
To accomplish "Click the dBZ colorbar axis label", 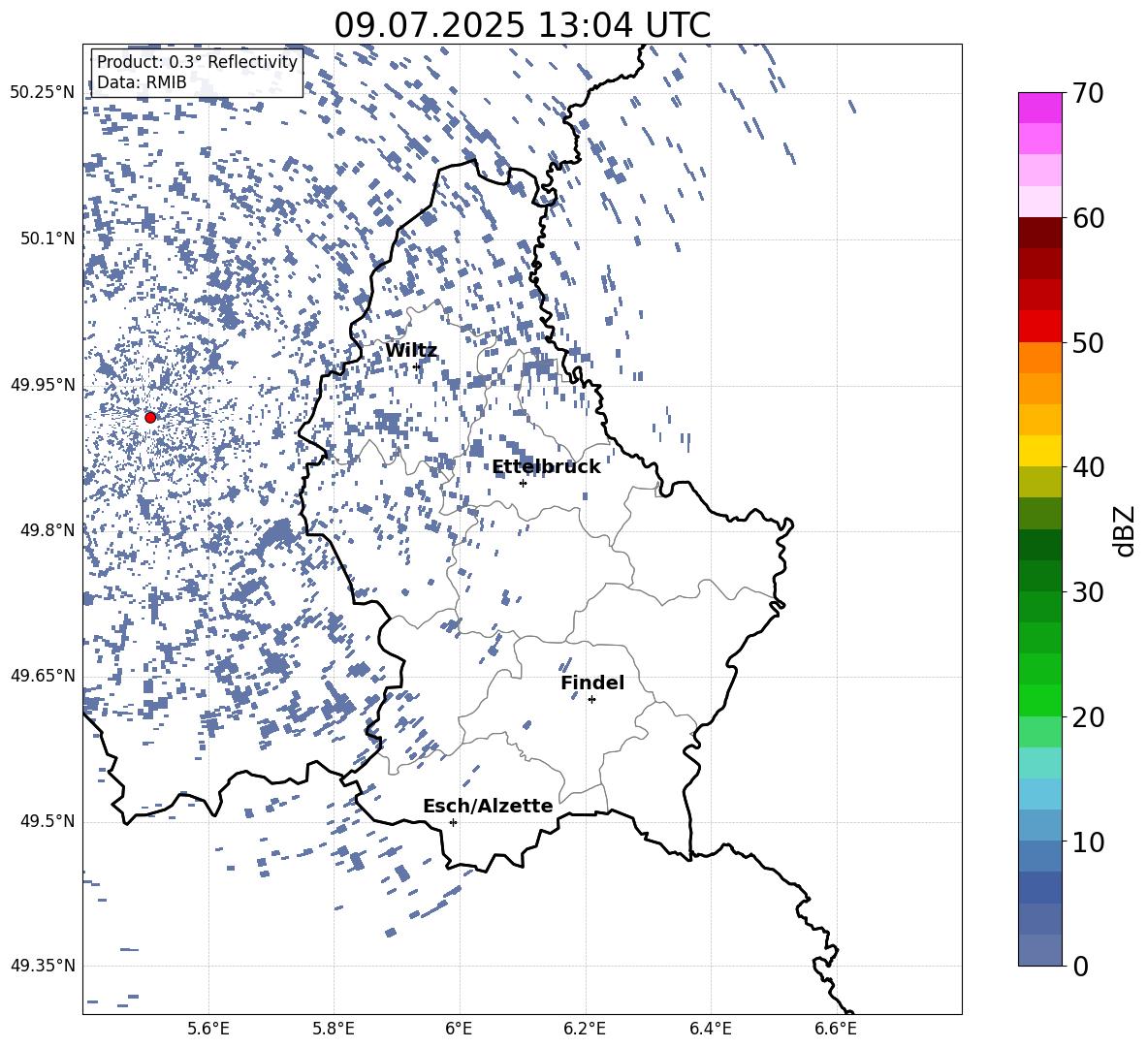I will [1125, 530].
